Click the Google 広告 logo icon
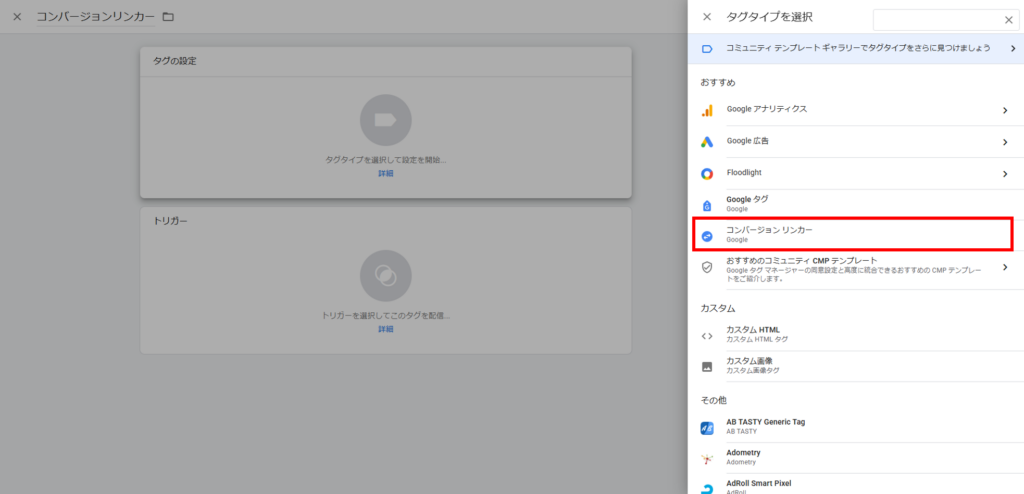Screen dimensions: 1024x494 [707, 142]
